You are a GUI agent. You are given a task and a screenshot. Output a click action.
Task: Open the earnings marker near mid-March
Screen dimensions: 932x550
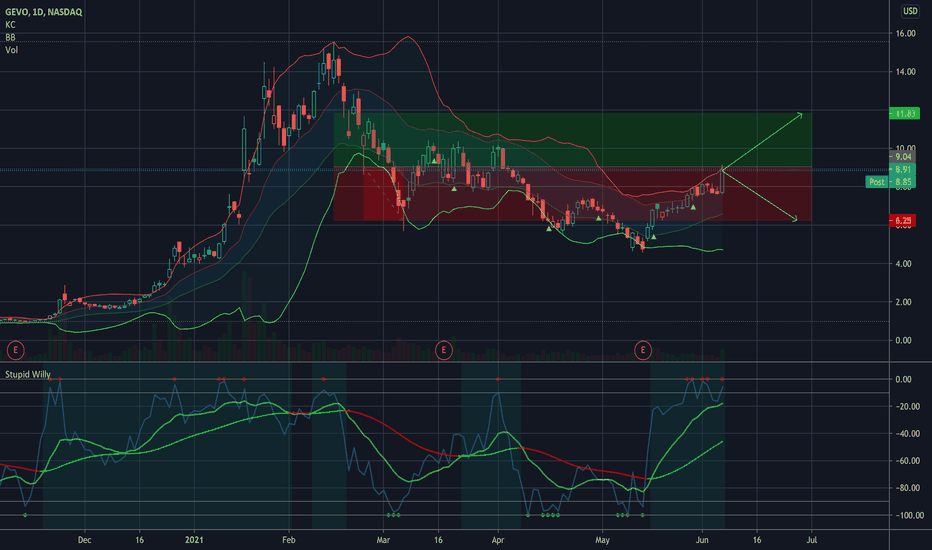pos(443,350)
